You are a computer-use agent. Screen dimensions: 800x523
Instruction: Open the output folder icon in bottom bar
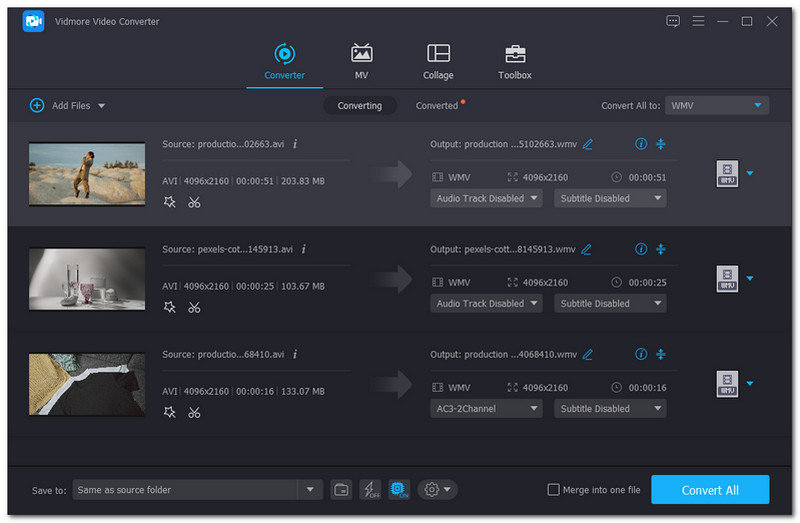point(341,490)
